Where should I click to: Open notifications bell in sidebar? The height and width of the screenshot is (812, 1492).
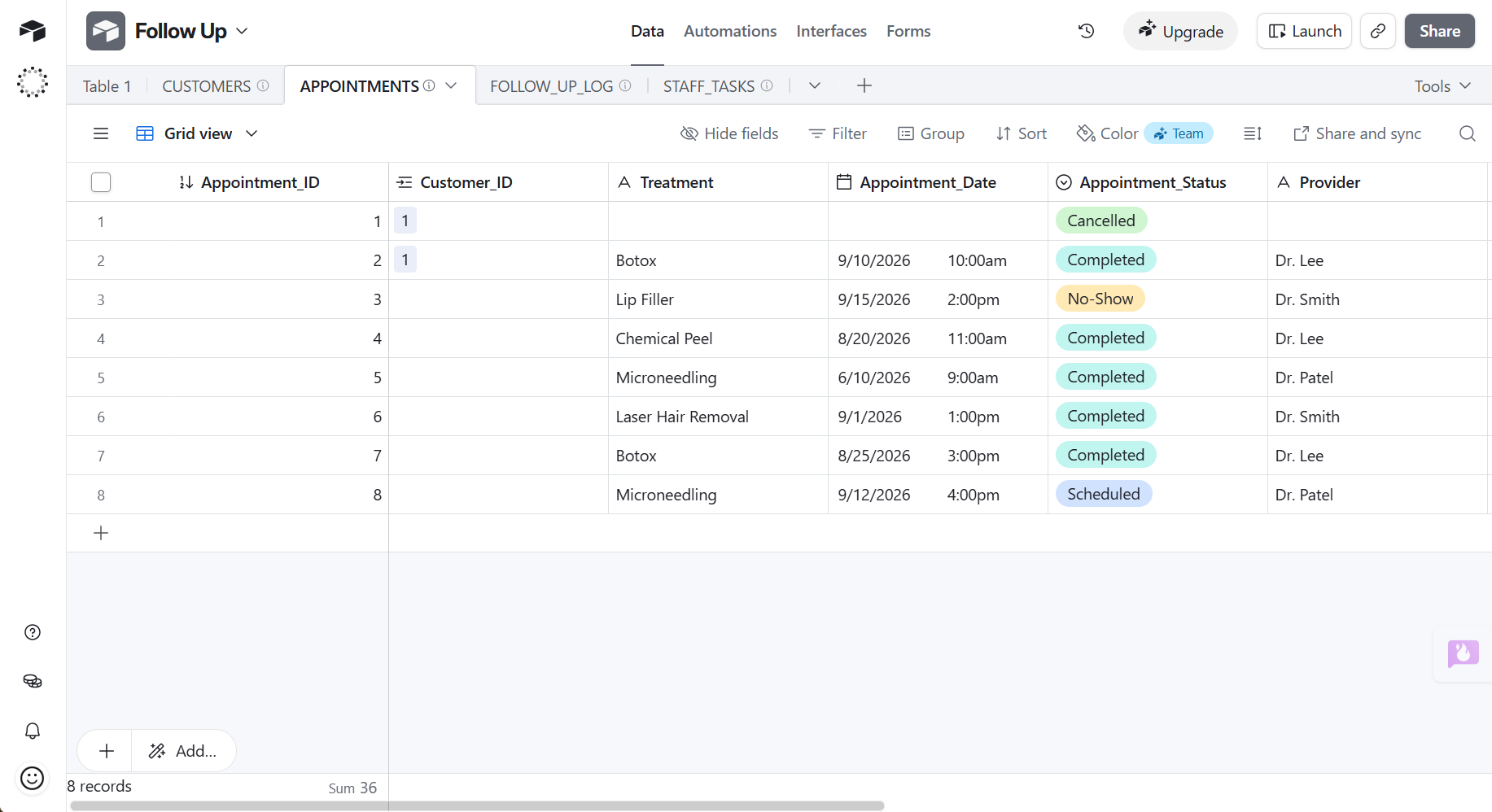(33, 731)
